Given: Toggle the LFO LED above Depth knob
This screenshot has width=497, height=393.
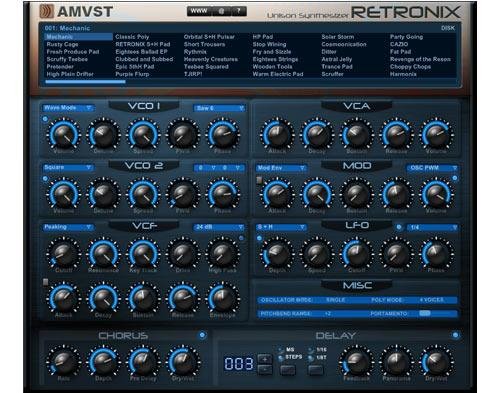Looking at the screenshot, I should pos(259,238).
